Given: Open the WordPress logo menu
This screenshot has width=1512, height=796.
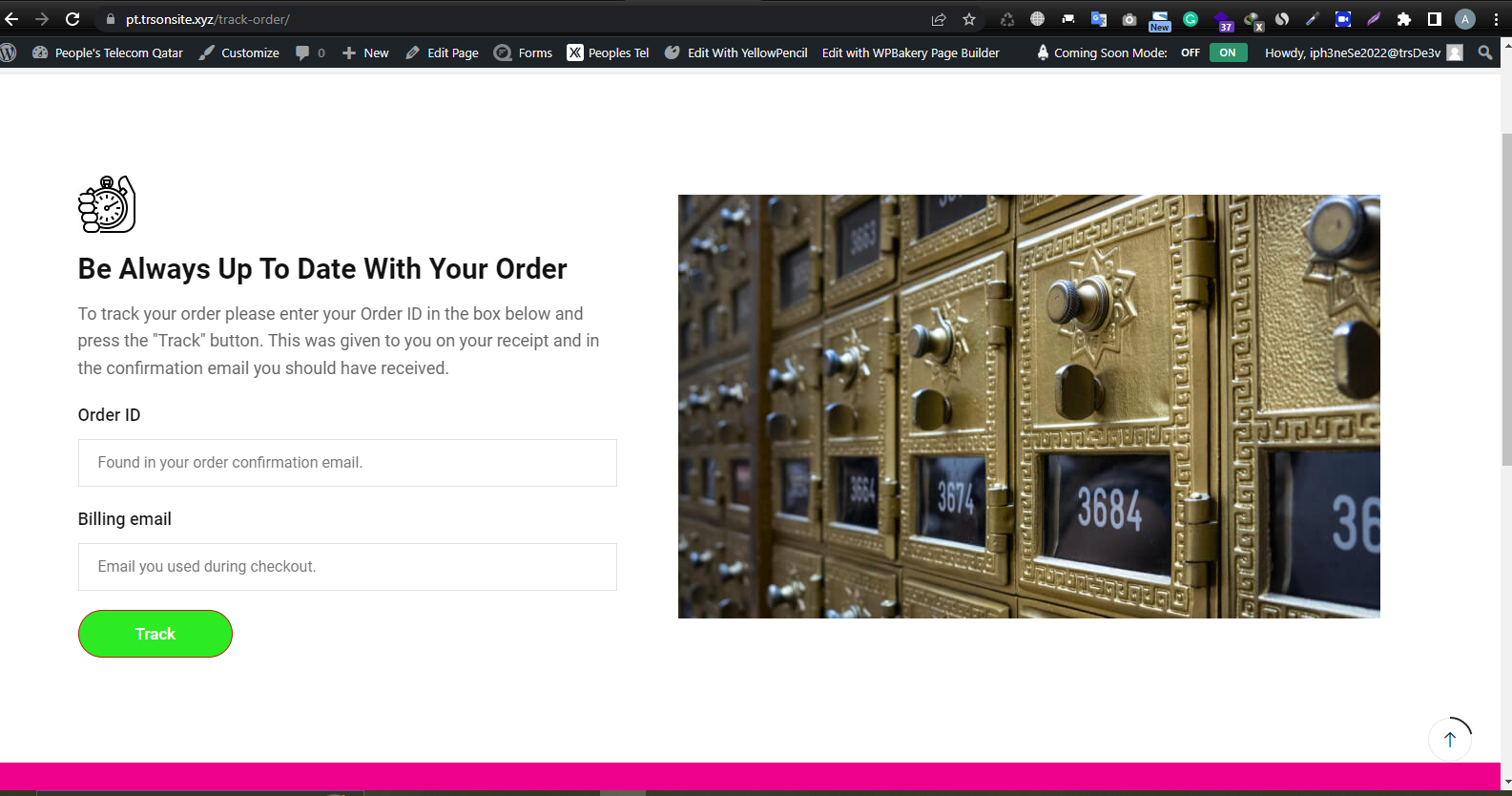Looking at the screenshot, I should pyautogui.click(x=9, y=52).
